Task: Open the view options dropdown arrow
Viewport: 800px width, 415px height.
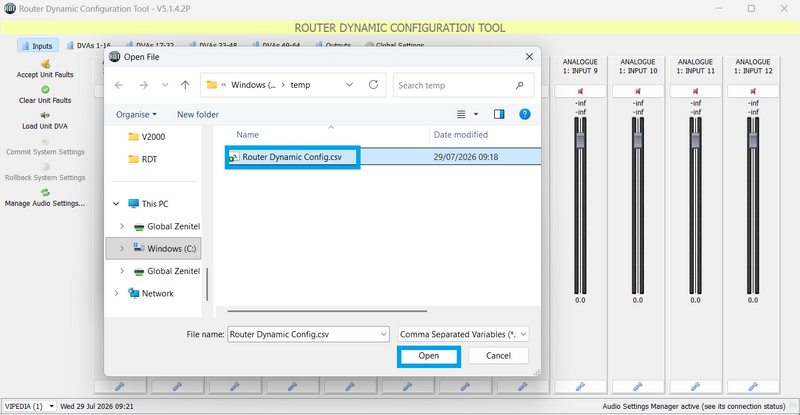Action: [476, 114]
